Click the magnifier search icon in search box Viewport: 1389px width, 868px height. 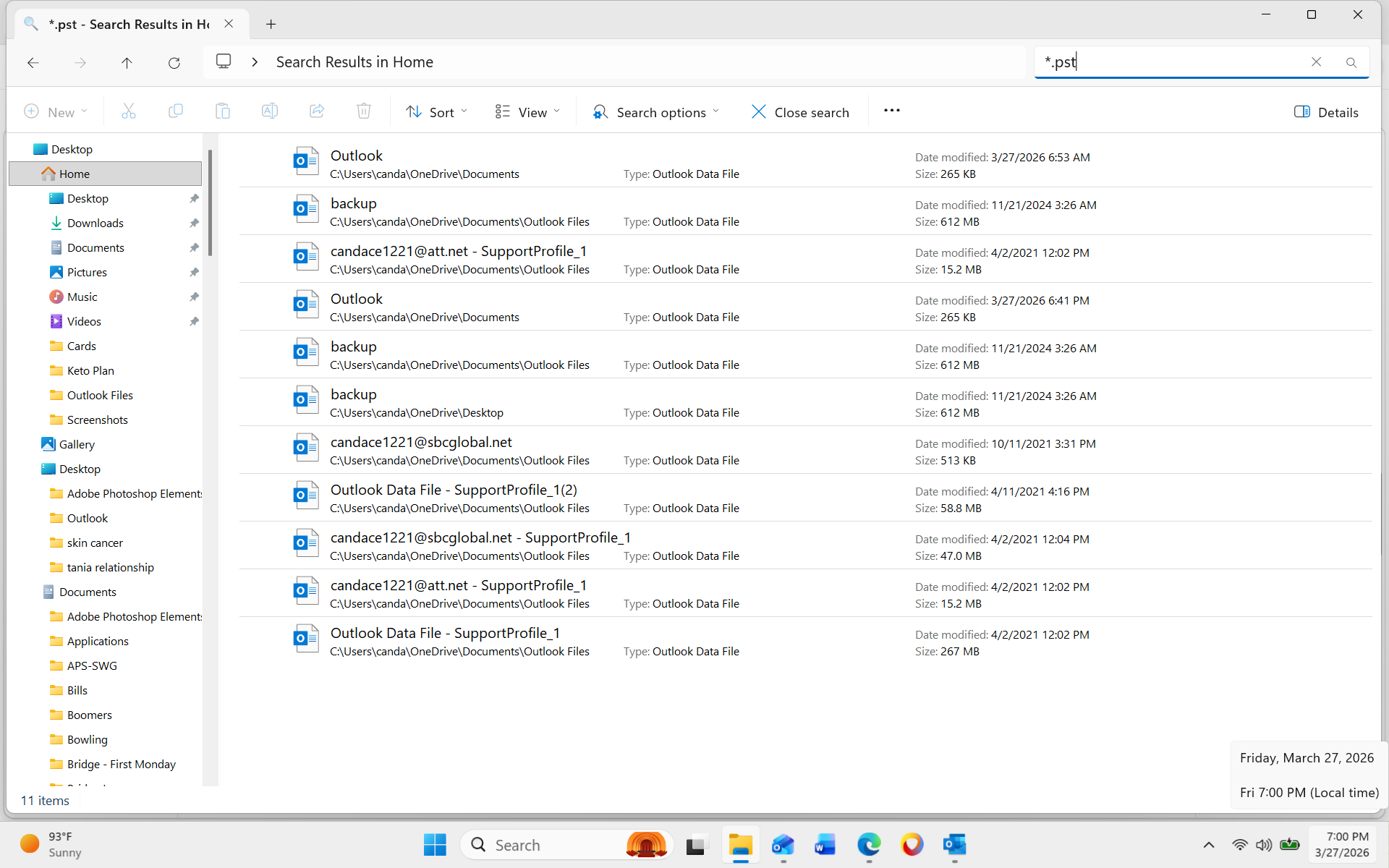pos(1351,62)
